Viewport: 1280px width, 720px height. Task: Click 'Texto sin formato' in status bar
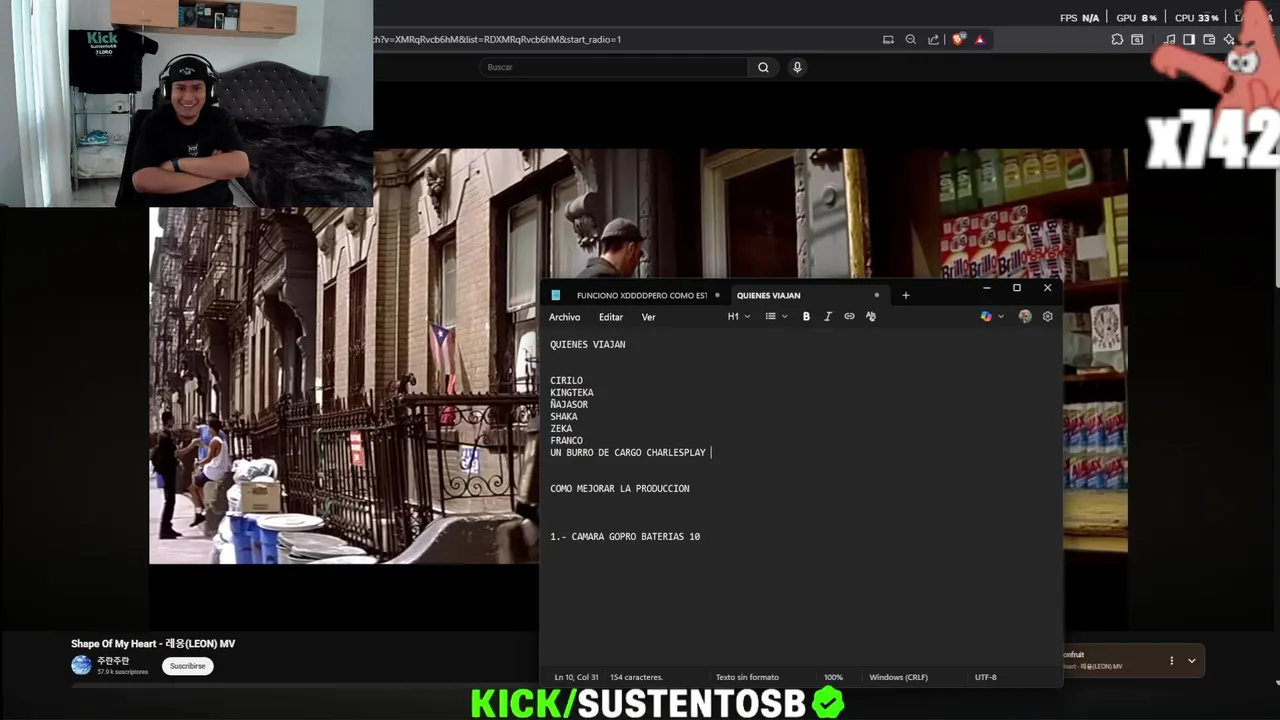point(747,677)
